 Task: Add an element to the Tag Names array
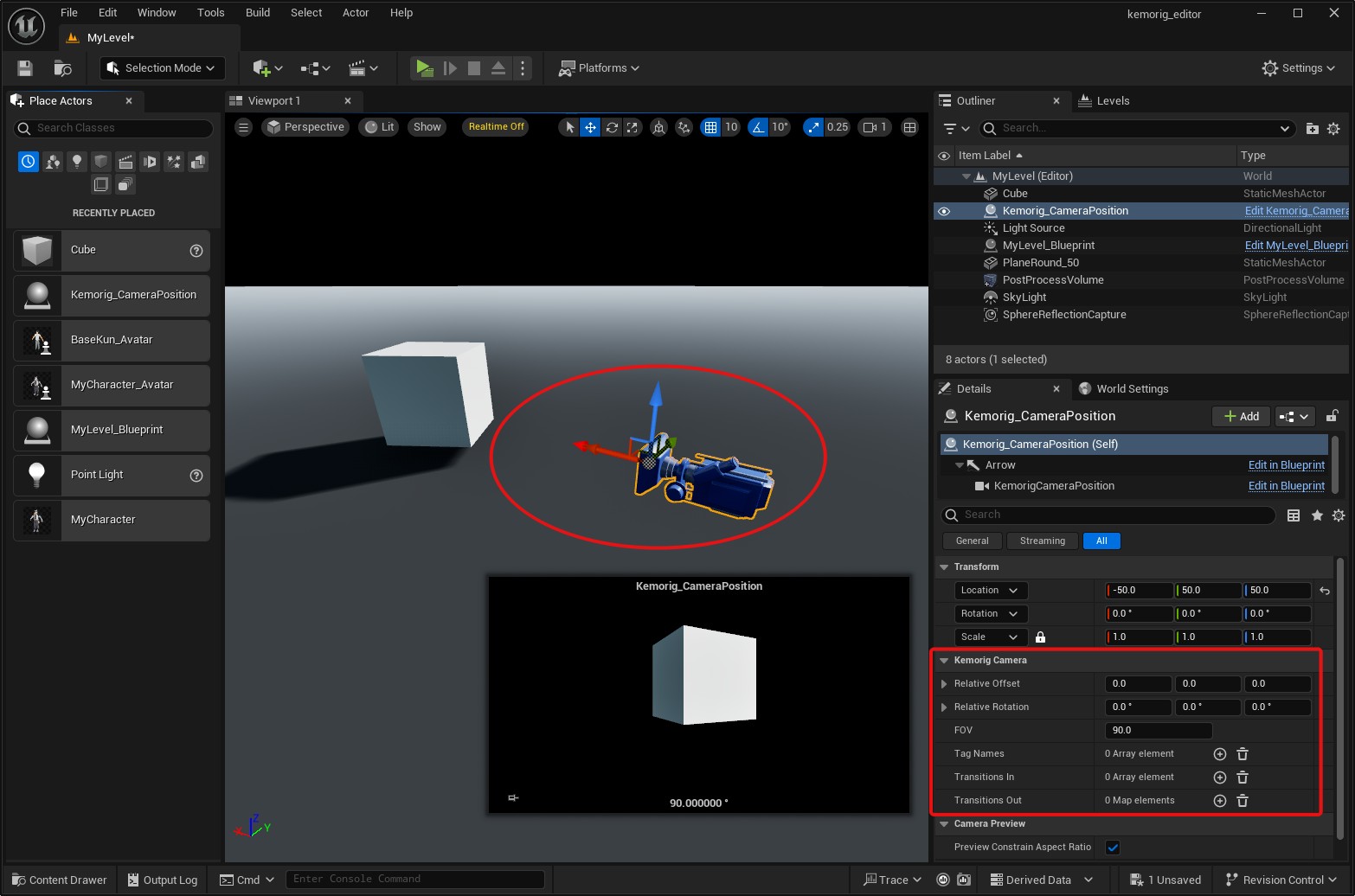point(1219,754)
